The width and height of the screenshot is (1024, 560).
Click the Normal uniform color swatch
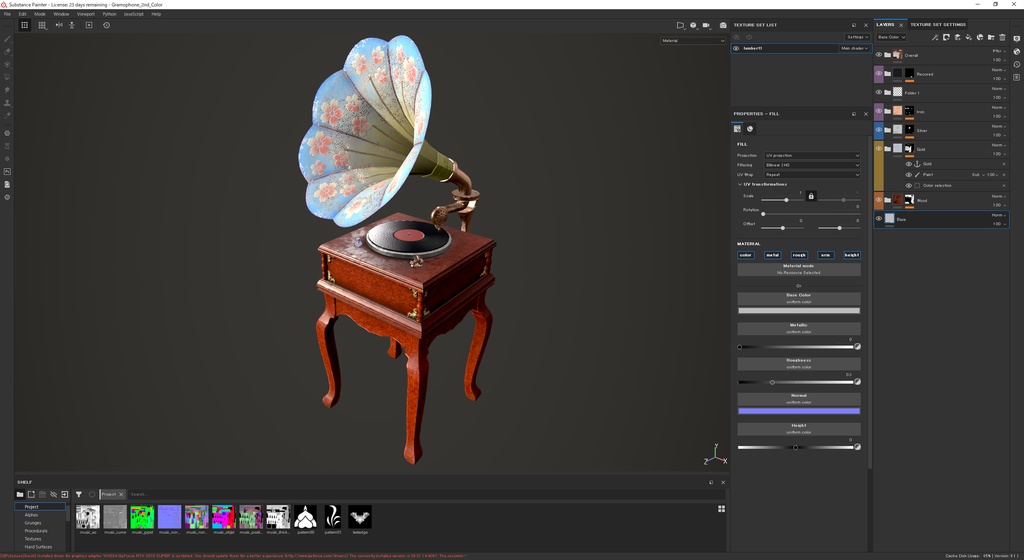799,411
